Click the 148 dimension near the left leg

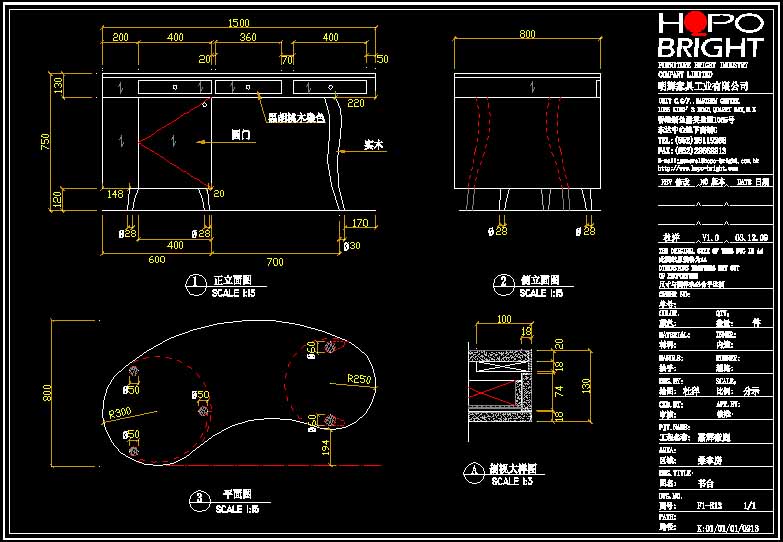[114, 193]
